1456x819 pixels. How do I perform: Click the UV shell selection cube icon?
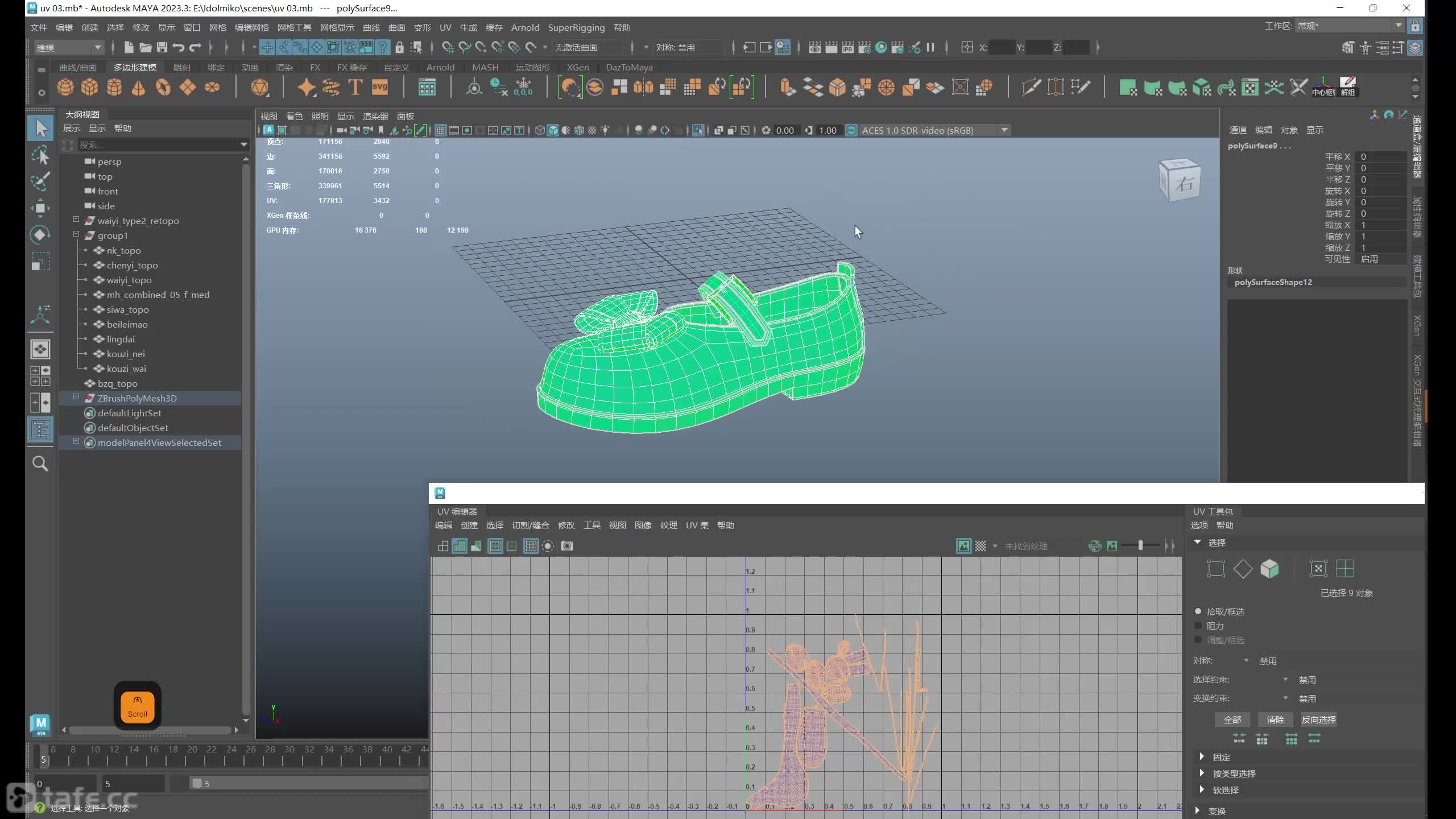(1269, 569)
